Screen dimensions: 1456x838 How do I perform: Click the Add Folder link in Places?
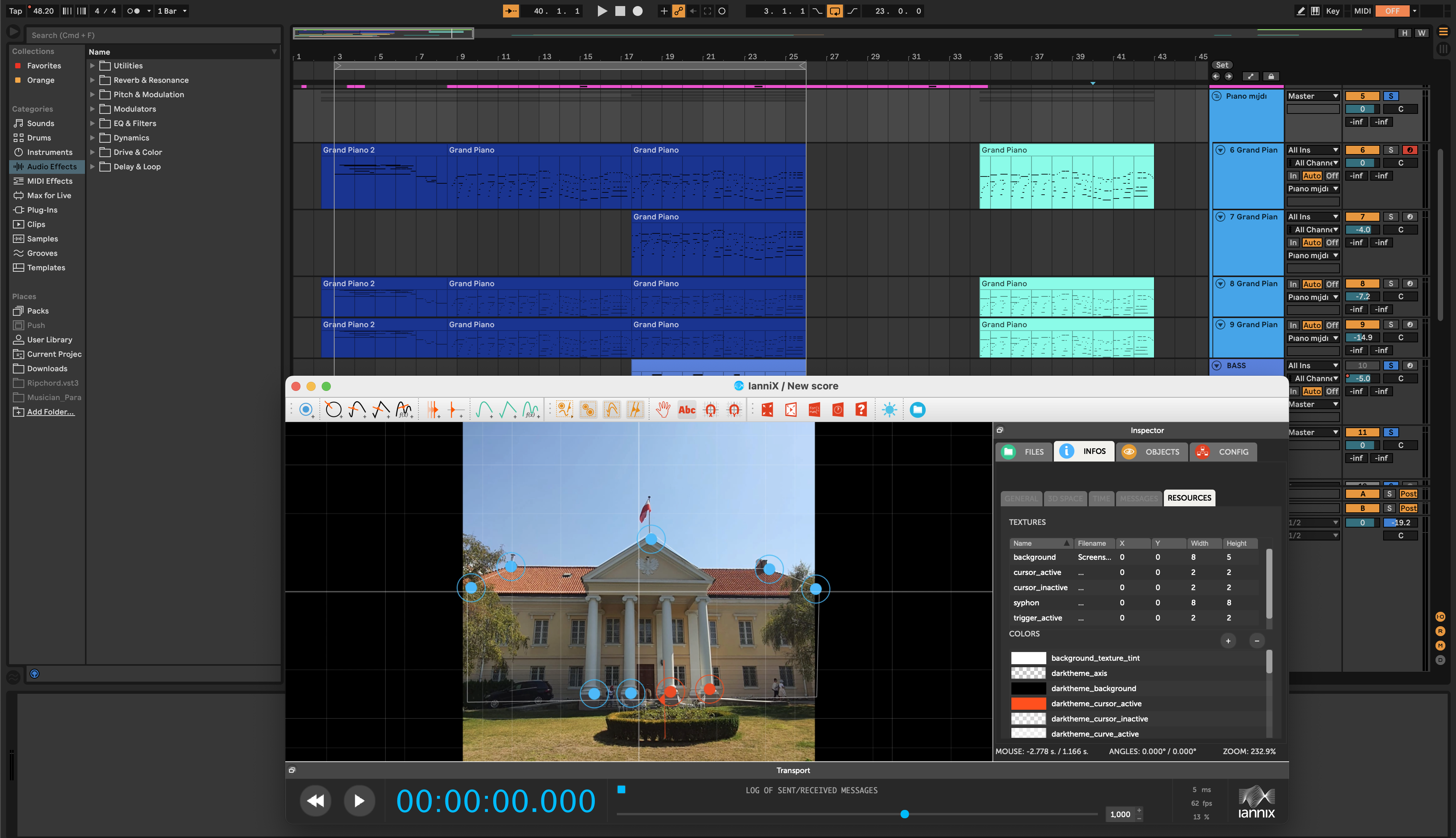(50, 412)
